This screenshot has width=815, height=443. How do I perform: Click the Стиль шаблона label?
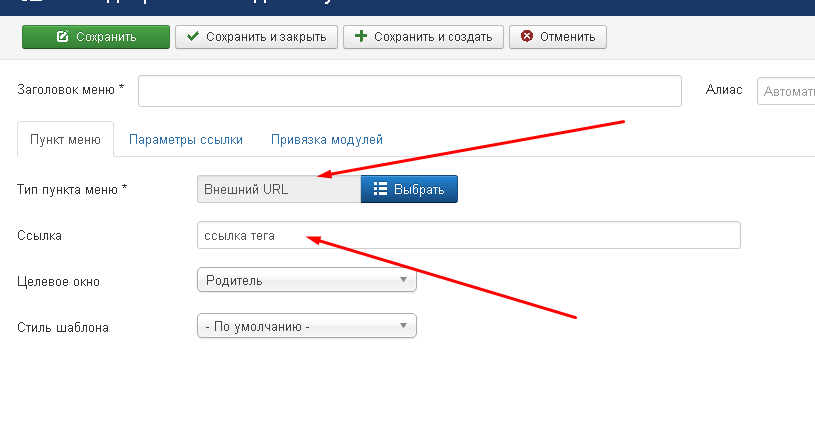63,327
